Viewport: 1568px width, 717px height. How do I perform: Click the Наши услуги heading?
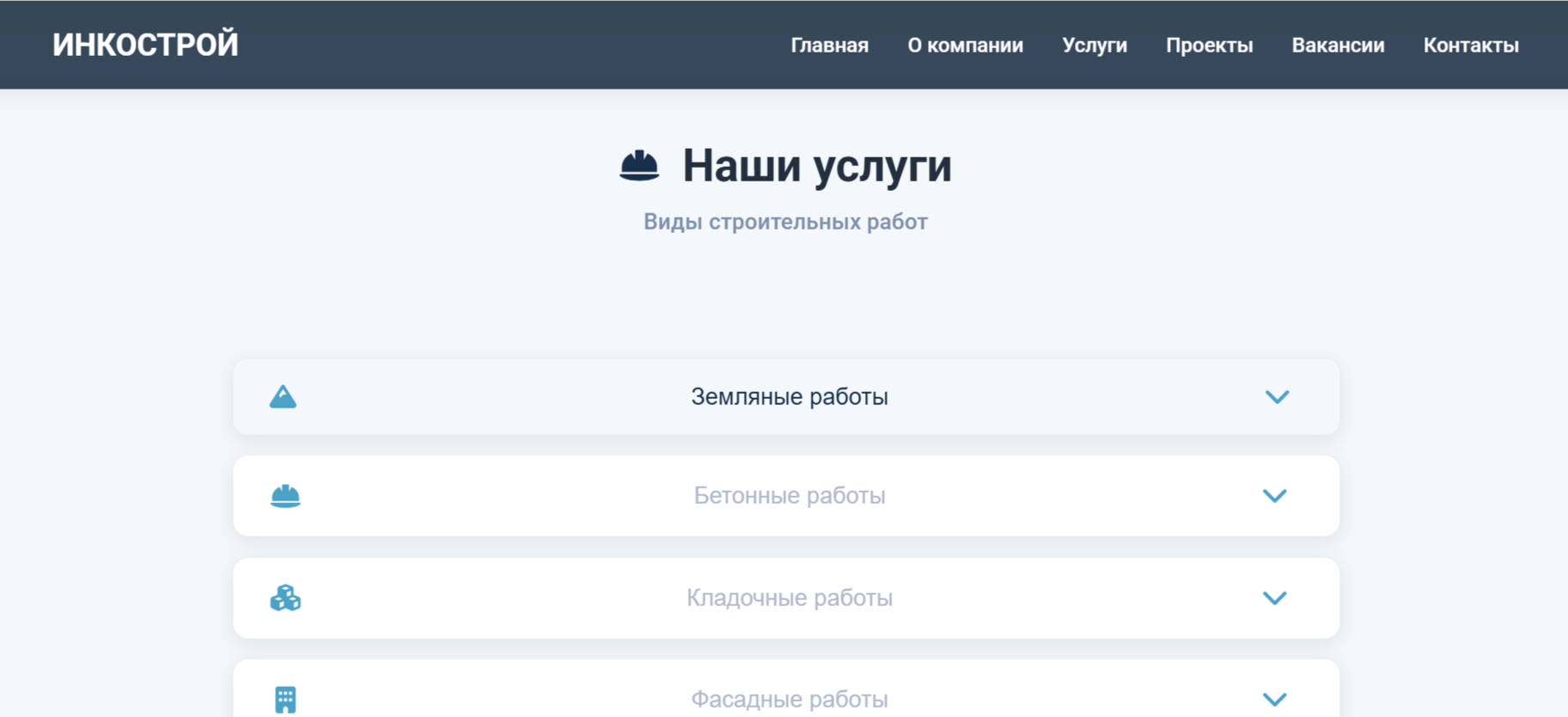817,166
